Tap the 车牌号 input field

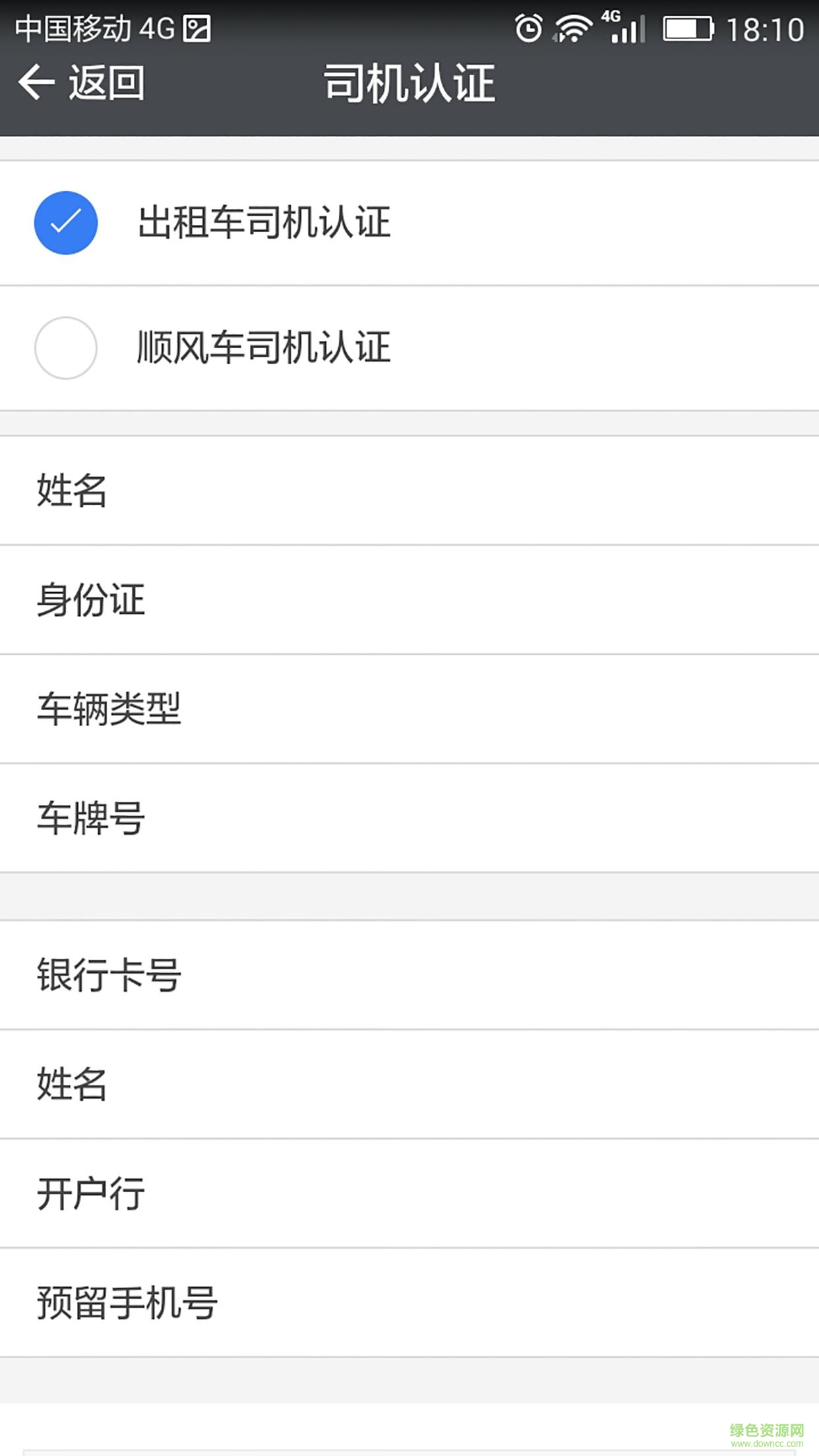pos(409,818)
